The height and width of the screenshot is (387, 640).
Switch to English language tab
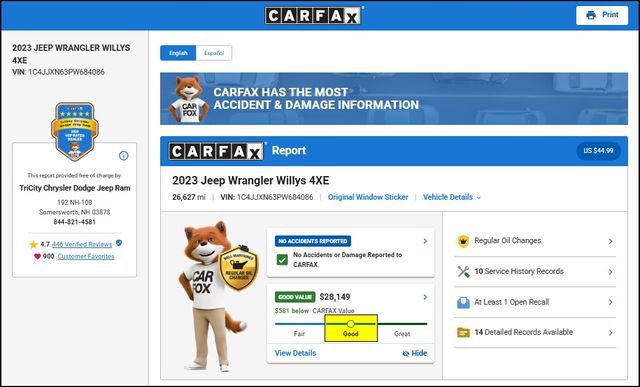click(x=178, y=53)
